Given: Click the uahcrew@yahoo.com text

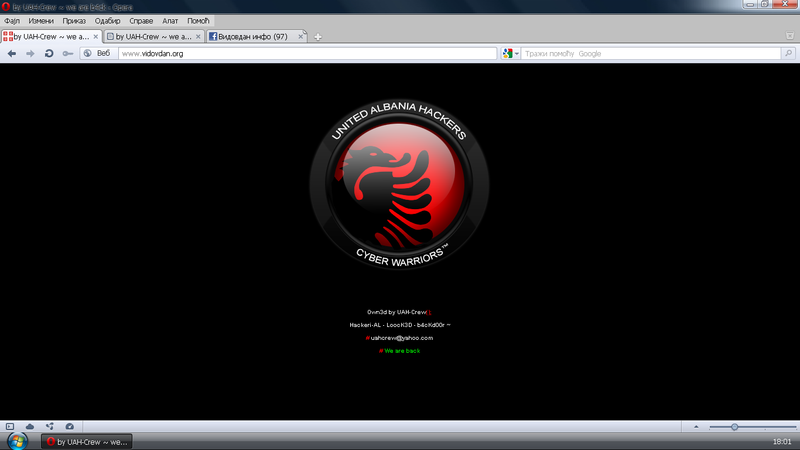Looking at the screenshot, I should coord(402,338).
